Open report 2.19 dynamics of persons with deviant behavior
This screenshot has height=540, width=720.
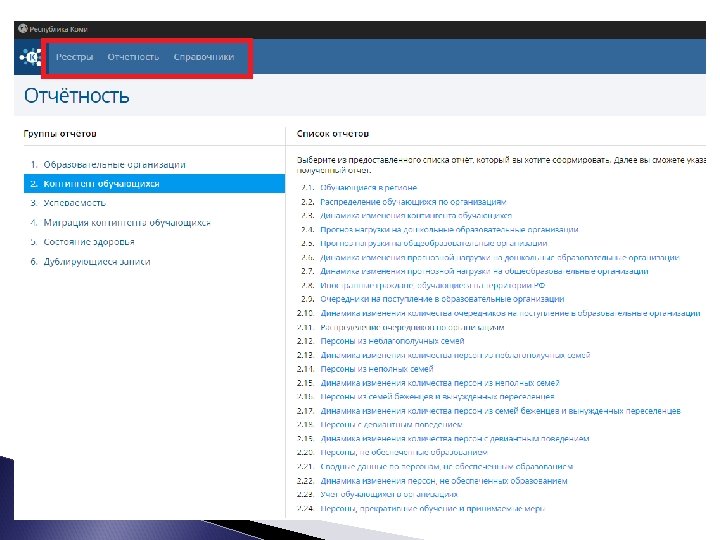click(455, 439)
